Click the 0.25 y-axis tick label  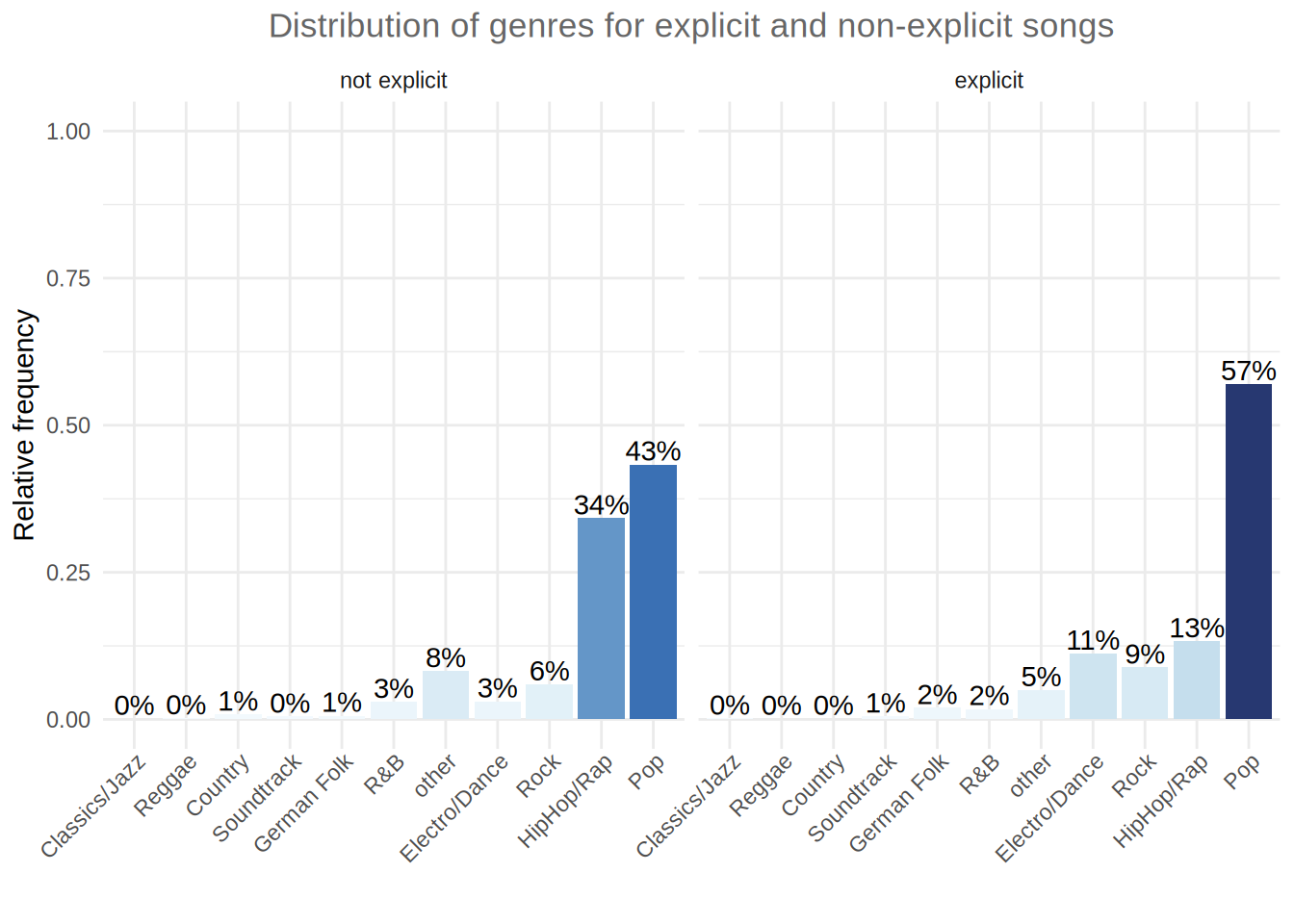coord(68,573)
